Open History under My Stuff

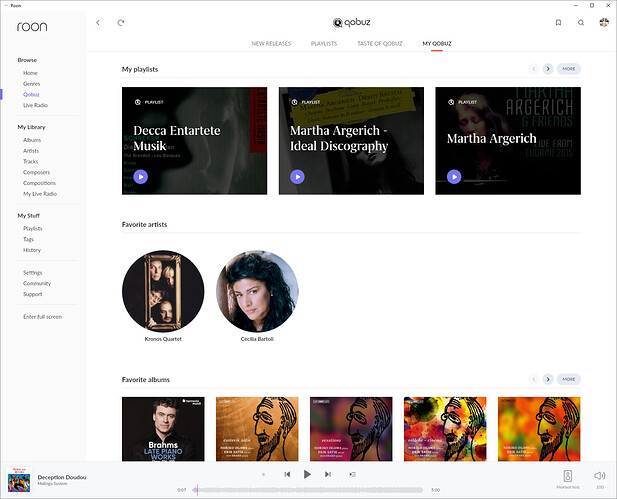[32, 250]
